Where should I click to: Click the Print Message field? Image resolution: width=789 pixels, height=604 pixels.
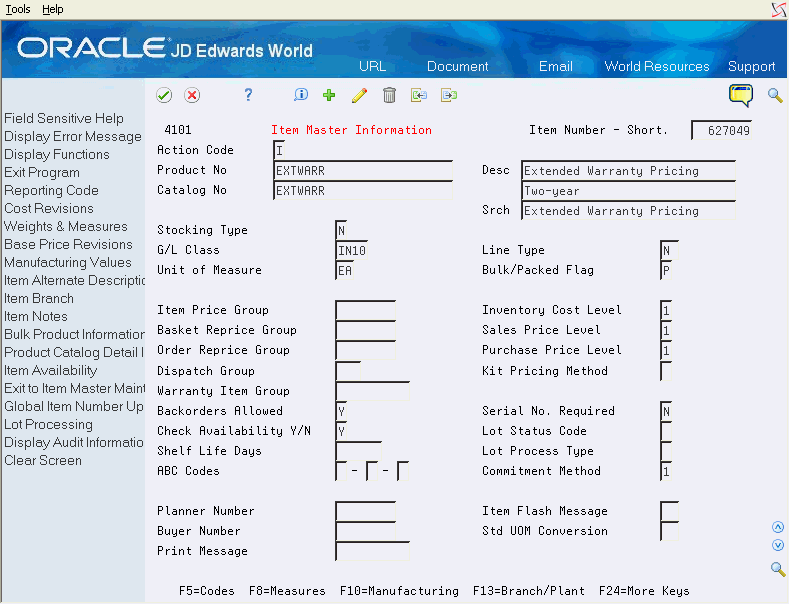coord(372,551)
